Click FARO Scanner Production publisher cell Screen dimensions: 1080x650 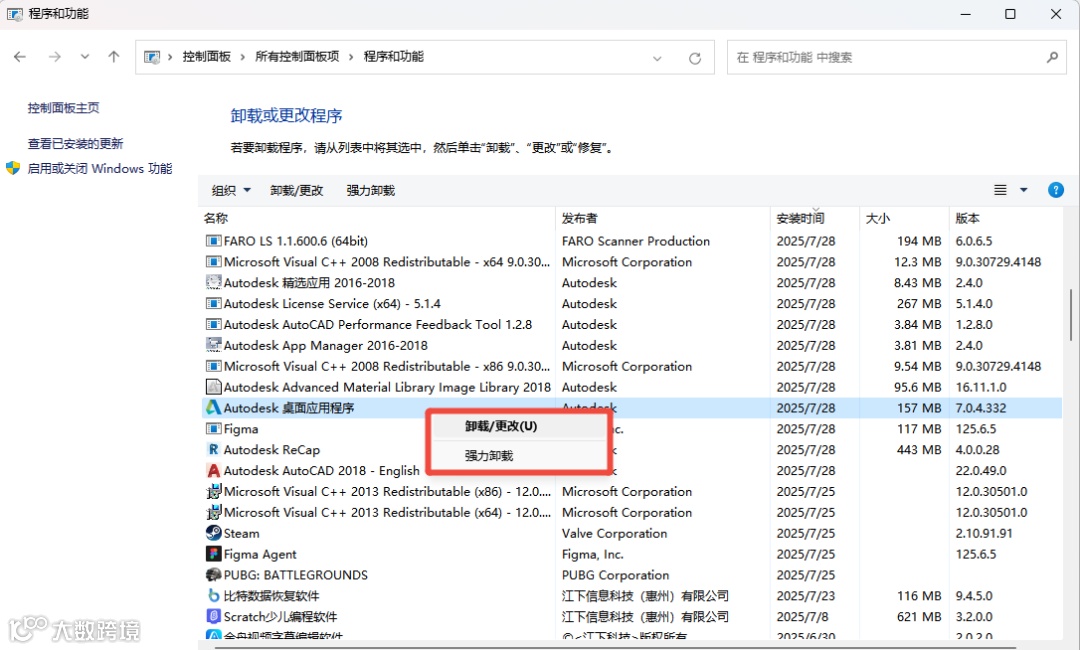[636, 241]
